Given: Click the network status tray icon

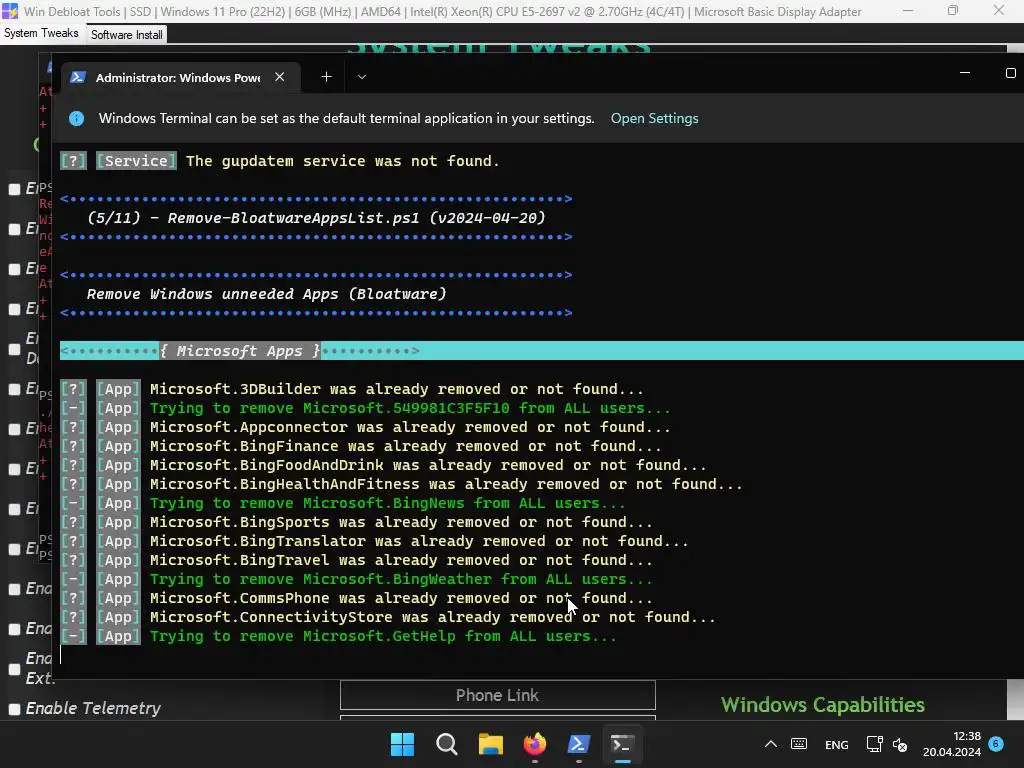Looking at the screenshot, I should [x=874, y=744].
